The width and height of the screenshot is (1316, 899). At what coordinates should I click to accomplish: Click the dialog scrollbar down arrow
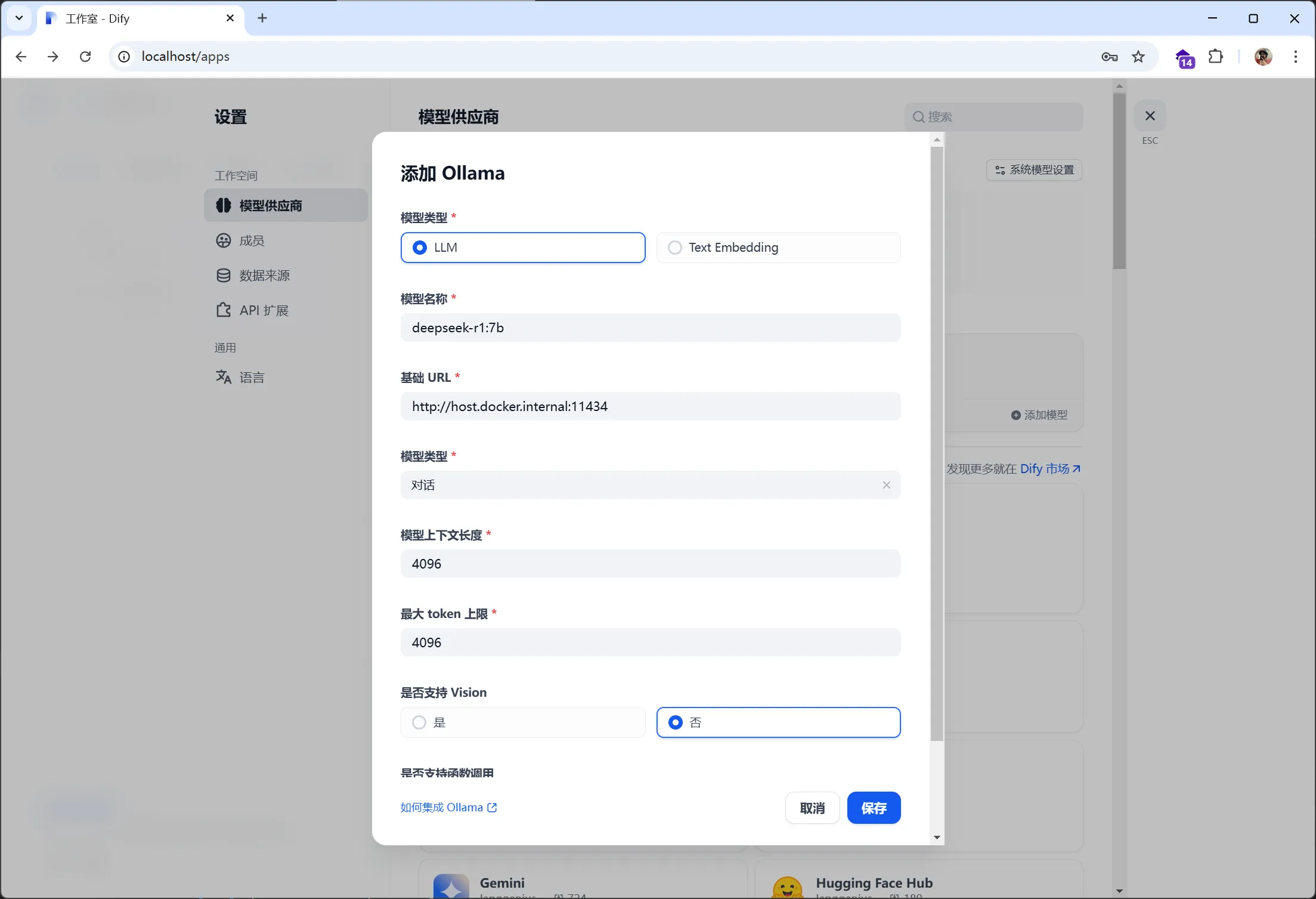[x=937, y=838]
